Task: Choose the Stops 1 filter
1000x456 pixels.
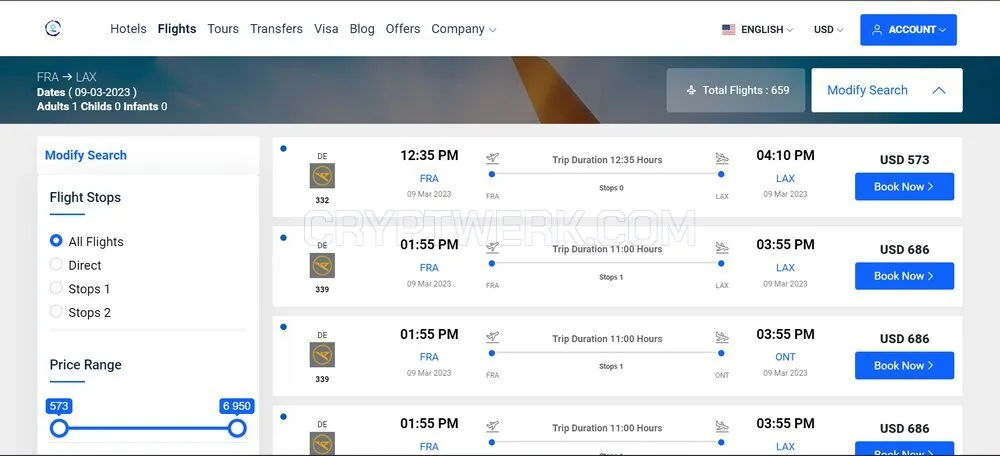Action: pyautogui.click(x=56, y=288)
